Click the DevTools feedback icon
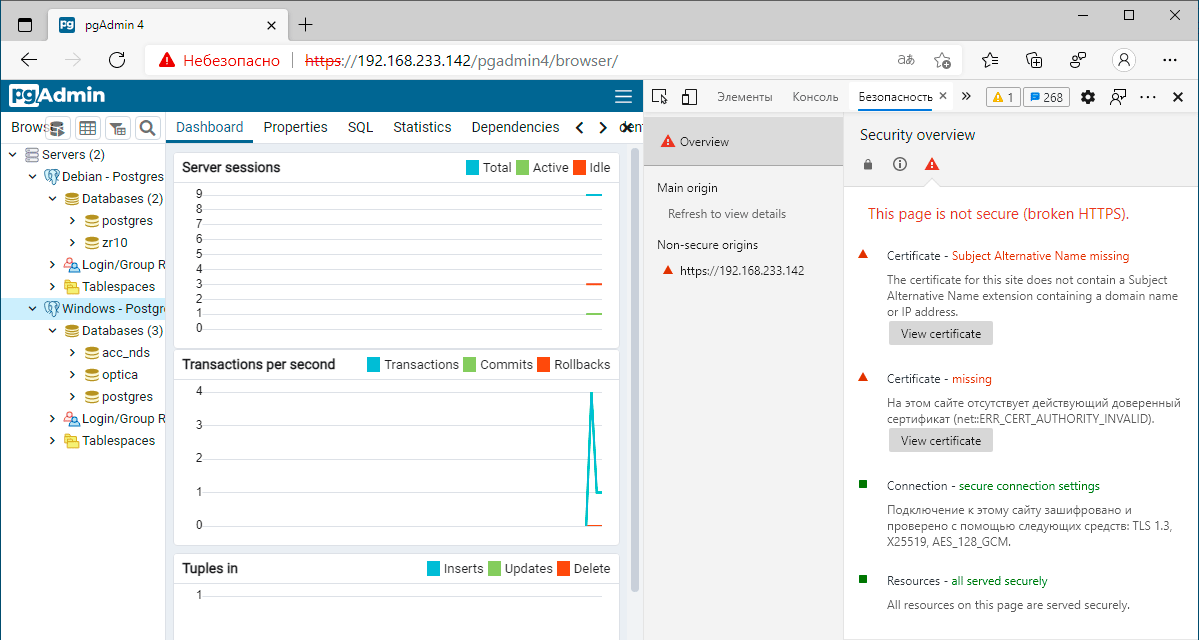This screenshot has width=1199, height=640. pyautogui.click(x=1118, y=97)
